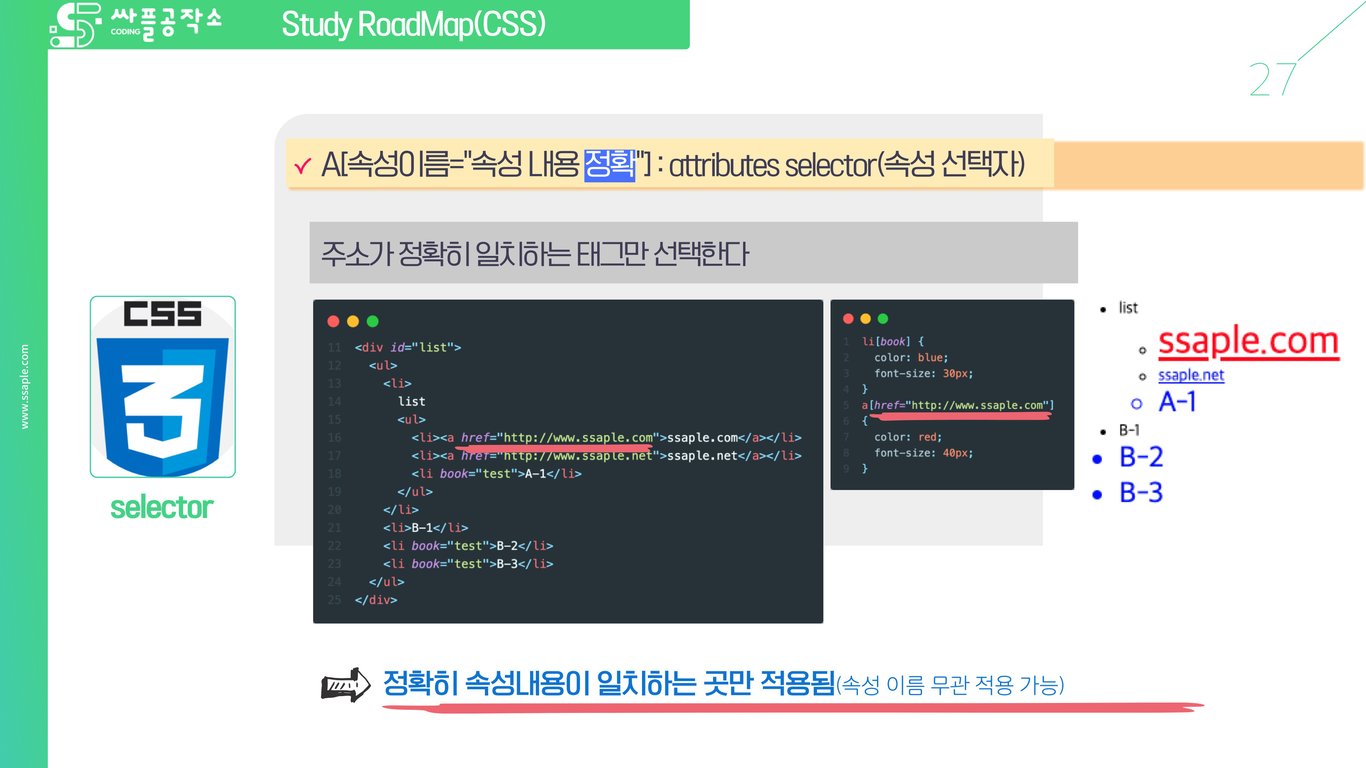Click the hollow circle bullet beside ssaple.net
1366x768 pixels.
[1142, 376]
